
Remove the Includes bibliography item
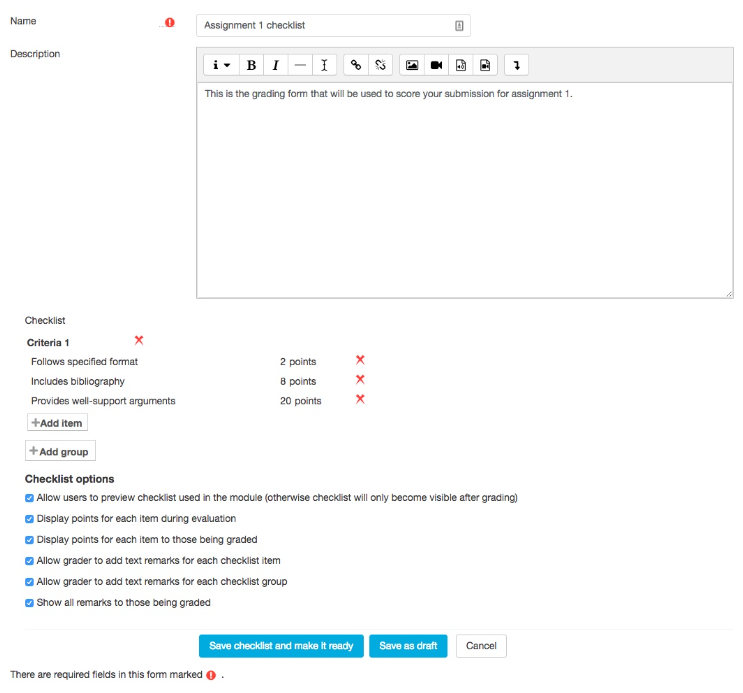tap(360, 379)
